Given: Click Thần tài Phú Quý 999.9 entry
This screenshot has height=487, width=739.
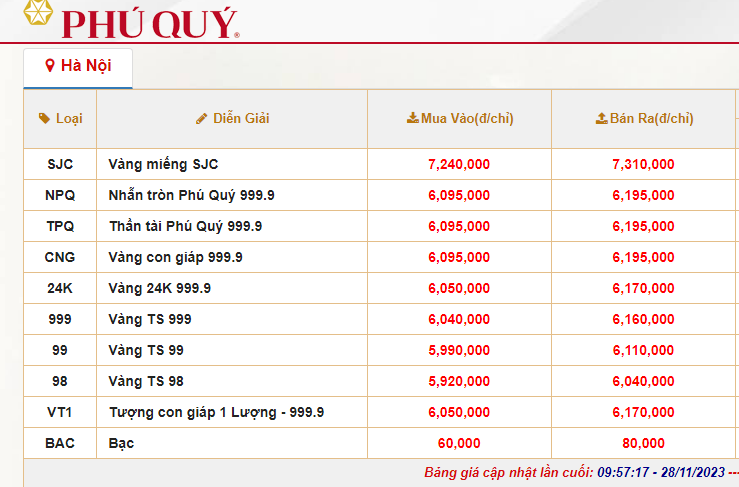Looking at the screenshot, I should point(185,226).
